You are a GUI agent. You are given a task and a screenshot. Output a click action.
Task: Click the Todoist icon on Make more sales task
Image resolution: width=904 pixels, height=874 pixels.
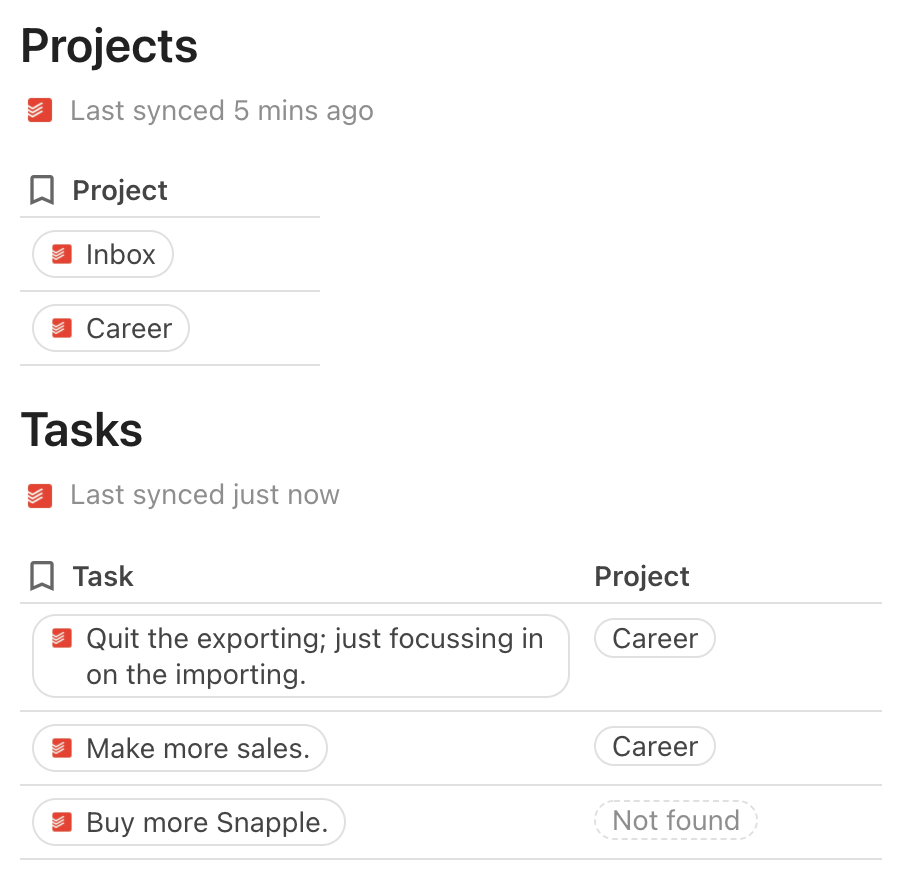[x=60, y=748]
